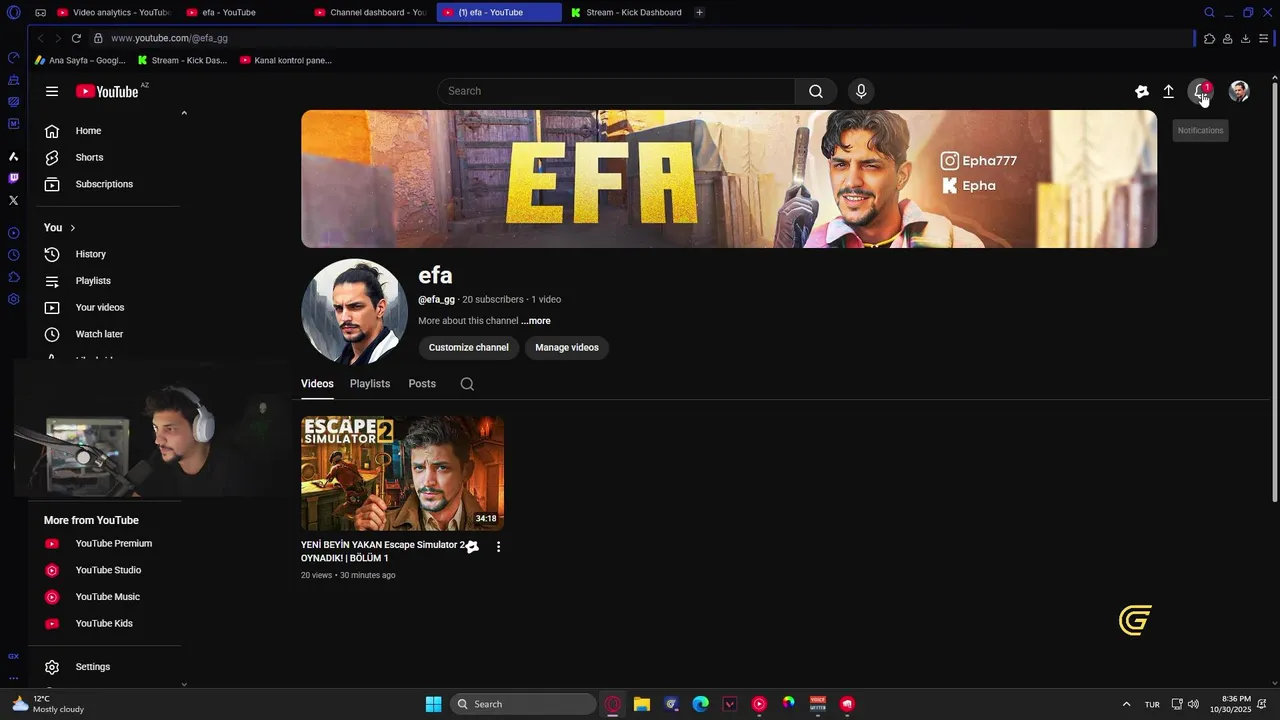Open the Notifications bell

point(1201,91)
